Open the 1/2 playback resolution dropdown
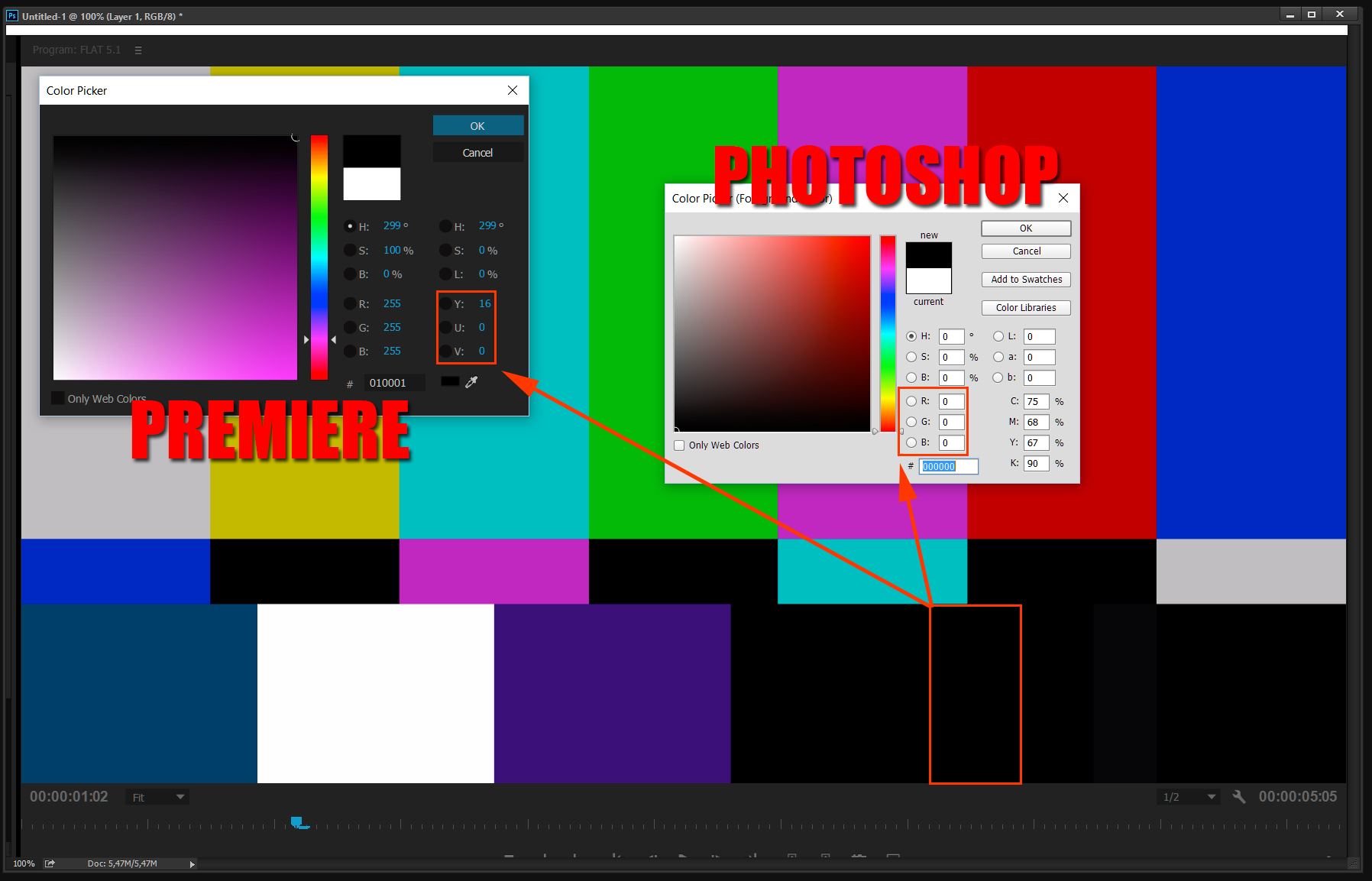The height and width of the screenshot is (881, 1372). (1188, 797)
